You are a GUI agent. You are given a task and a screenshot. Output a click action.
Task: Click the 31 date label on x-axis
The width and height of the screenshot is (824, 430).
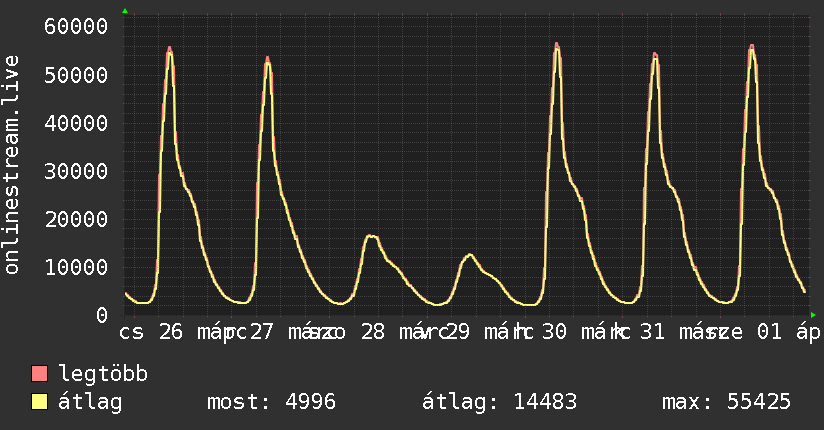coord(652,332)
